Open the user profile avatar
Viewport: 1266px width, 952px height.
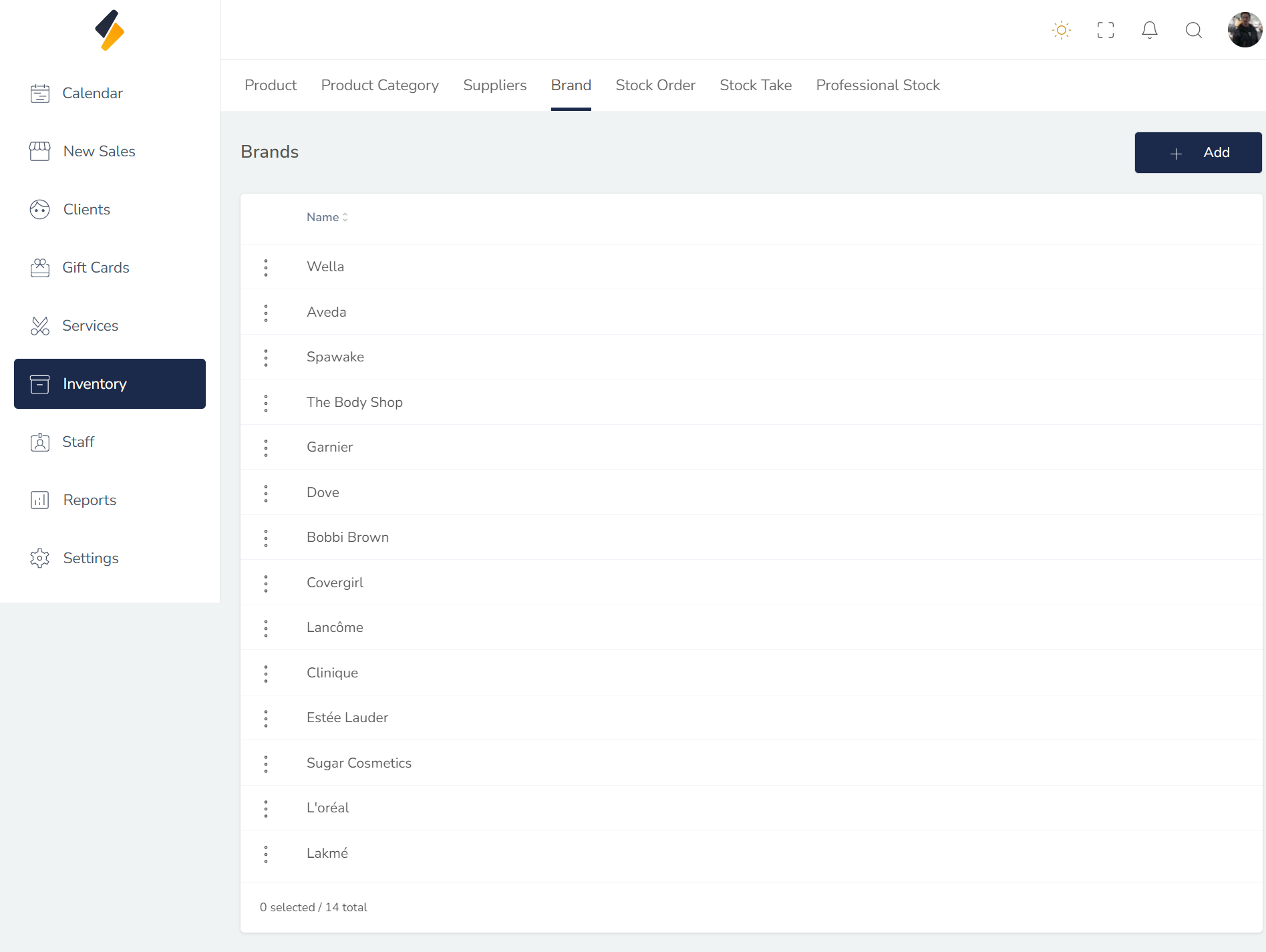click(x=1244, y=30)
